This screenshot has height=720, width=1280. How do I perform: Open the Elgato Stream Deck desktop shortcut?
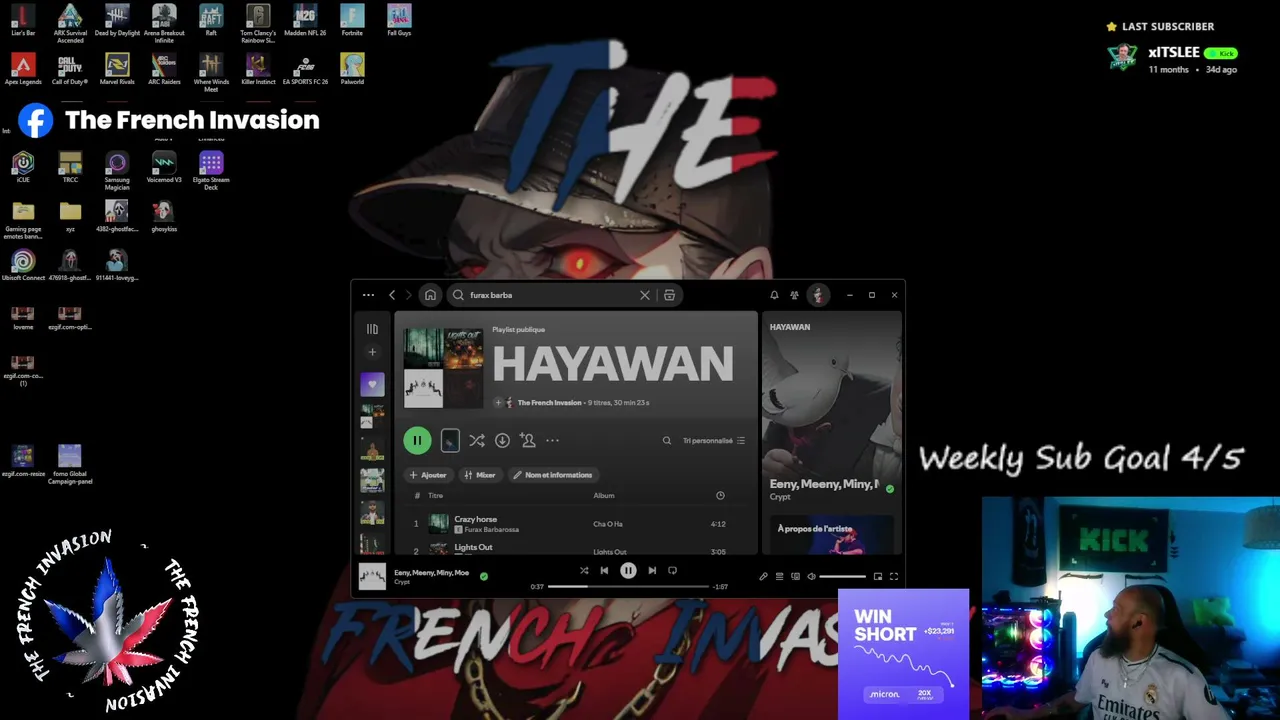click(x=211, y=170)
